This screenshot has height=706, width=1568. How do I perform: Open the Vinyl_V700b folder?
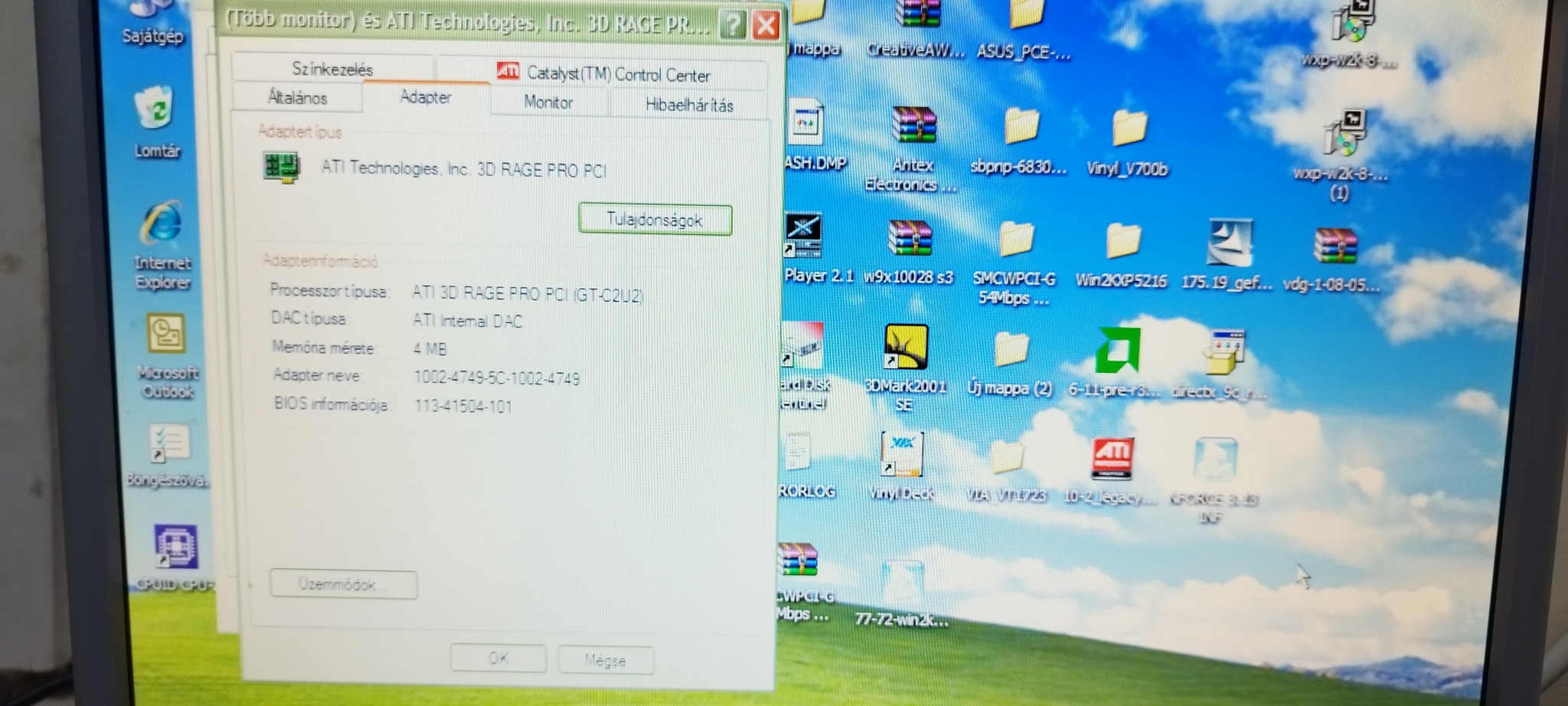1128,143
